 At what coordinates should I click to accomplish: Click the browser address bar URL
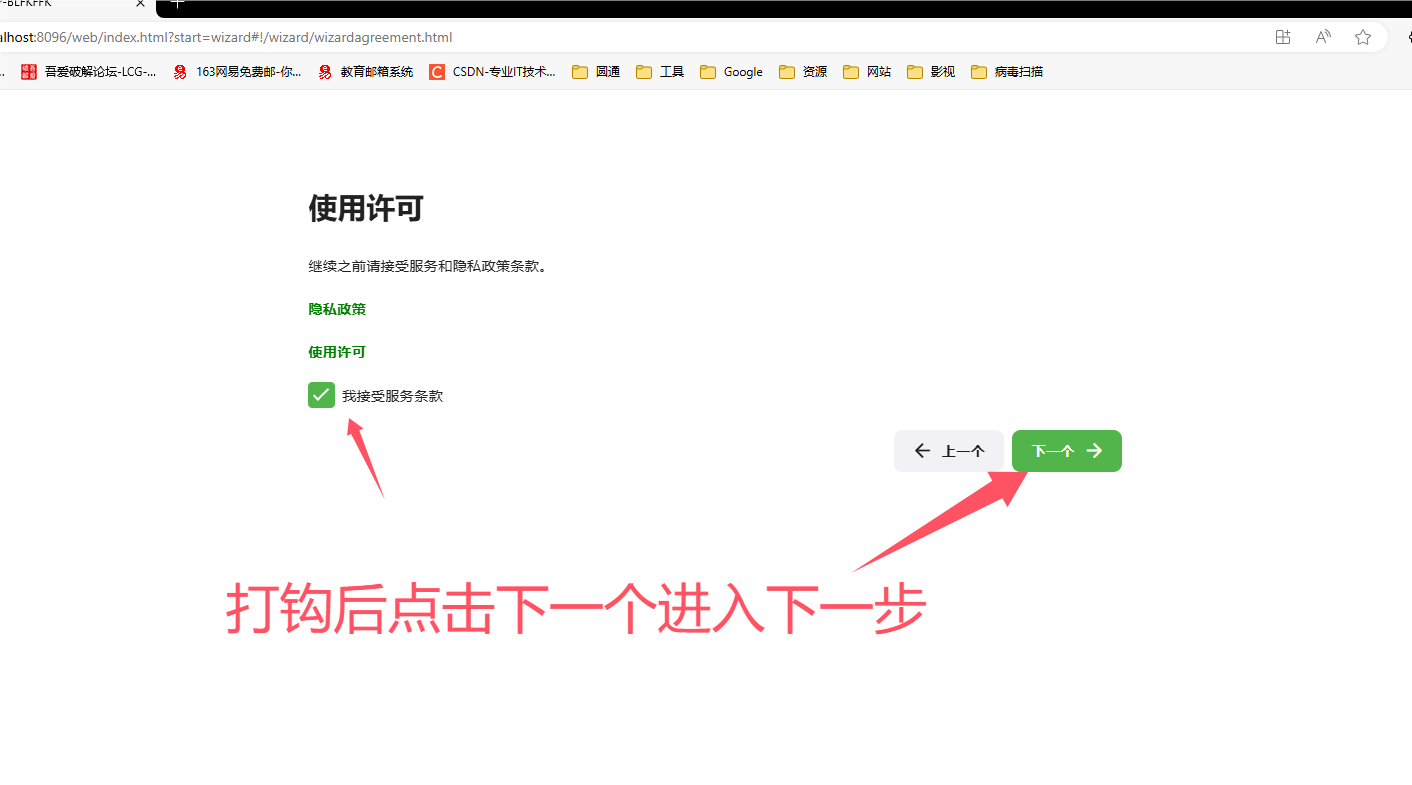click(x=226, y=37)
